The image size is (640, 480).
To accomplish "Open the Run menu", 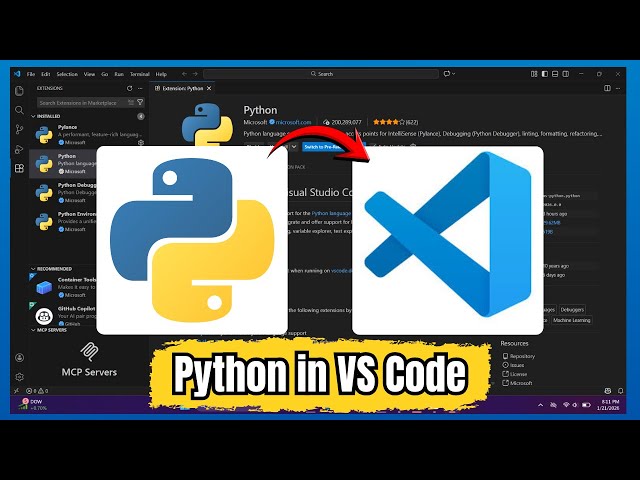I will 119,74.
